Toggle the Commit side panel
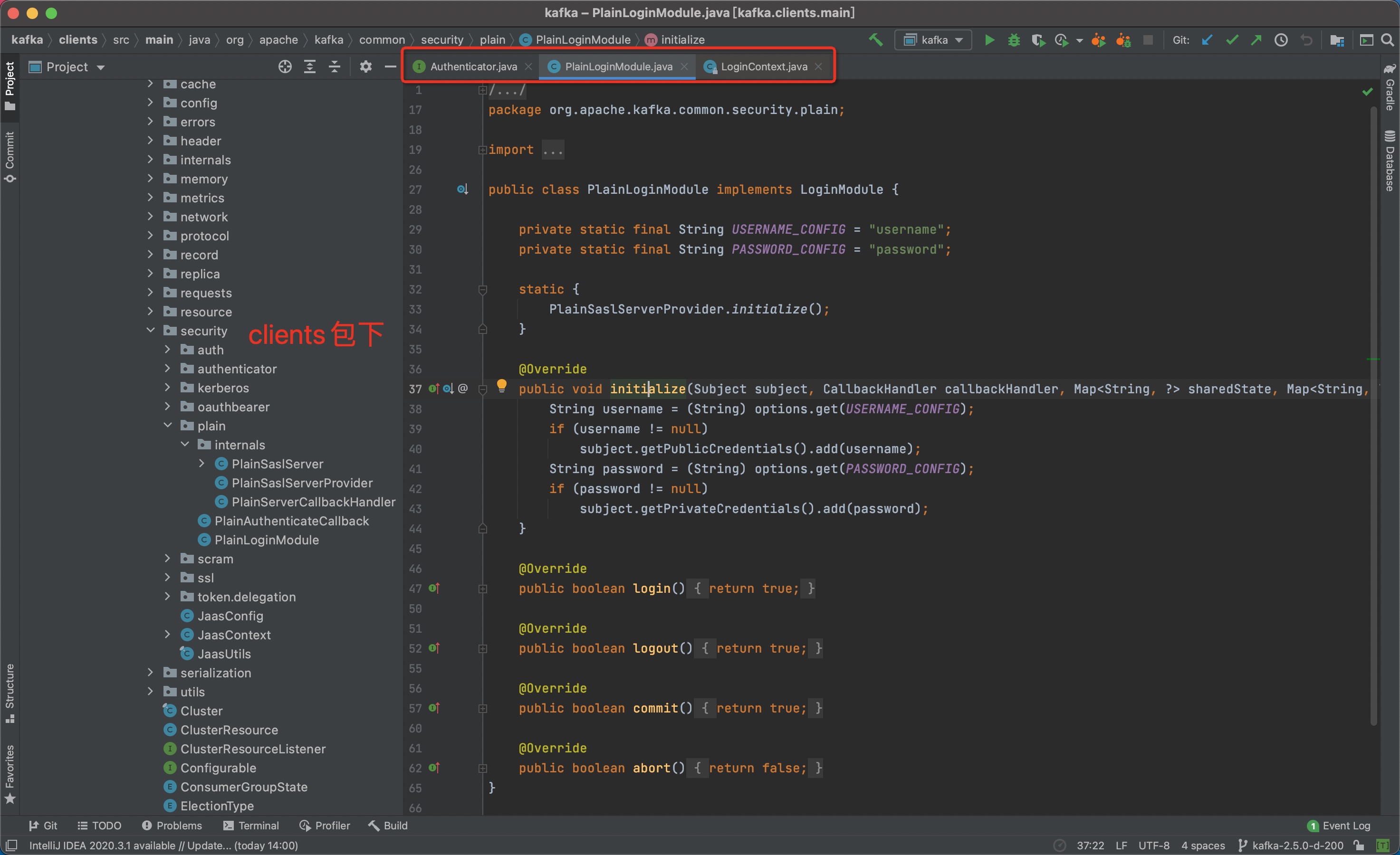 coord(10,156)
